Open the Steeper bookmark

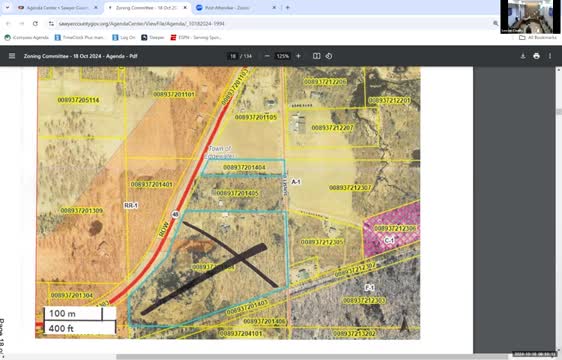(153, 37)
